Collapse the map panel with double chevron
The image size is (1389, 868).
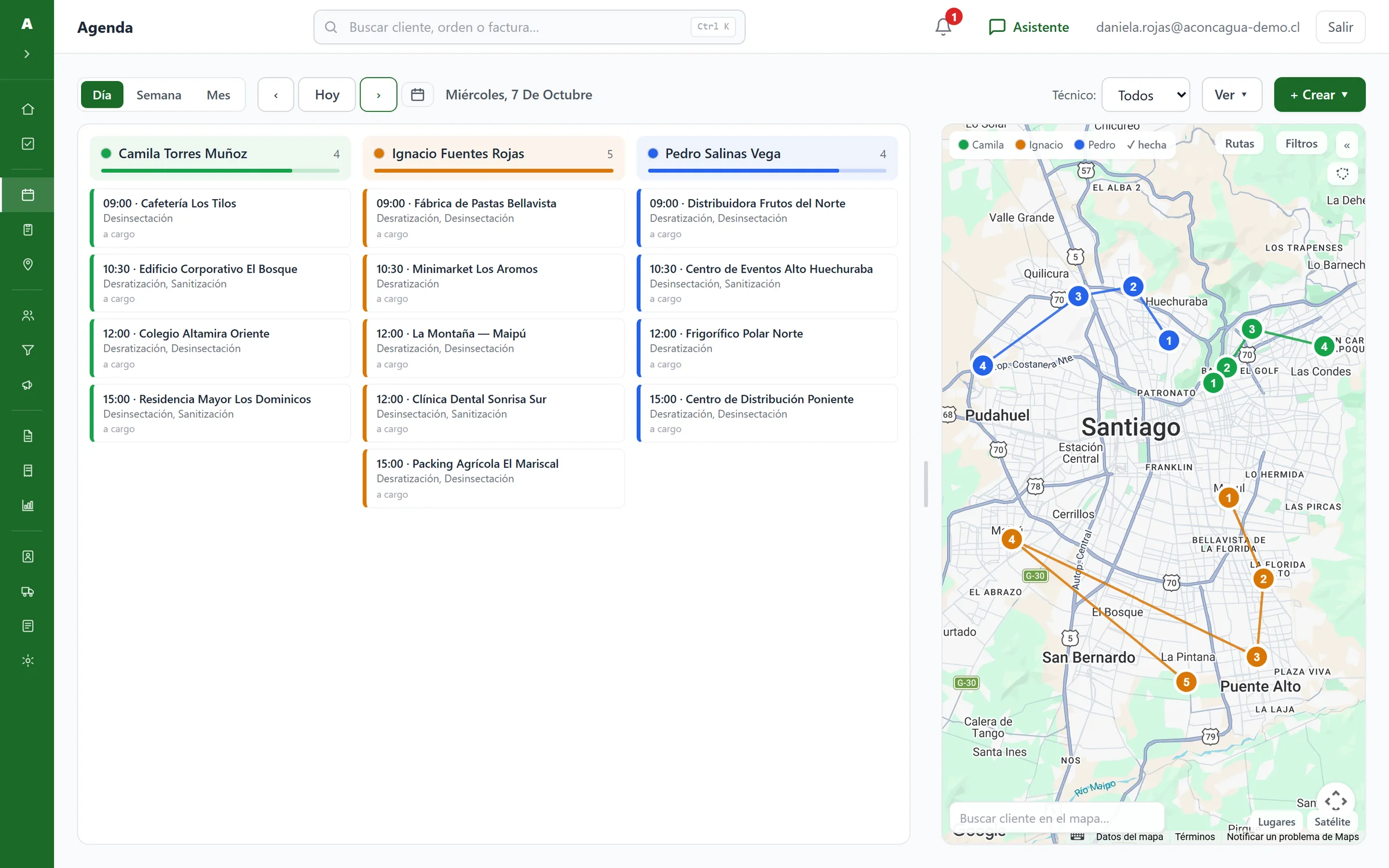tap(1347, 145)
